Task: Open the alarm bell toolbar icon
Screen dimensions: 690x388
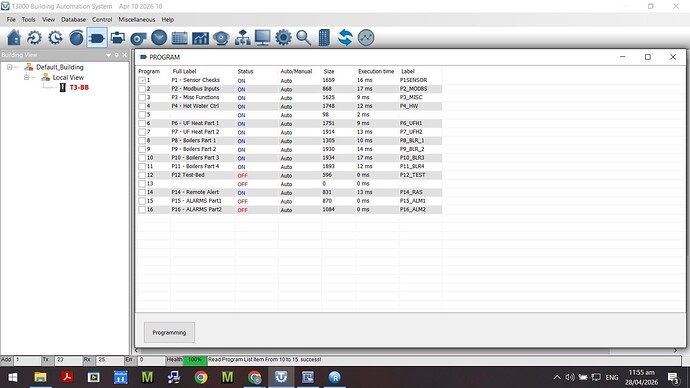Action: tap(221, 38)
